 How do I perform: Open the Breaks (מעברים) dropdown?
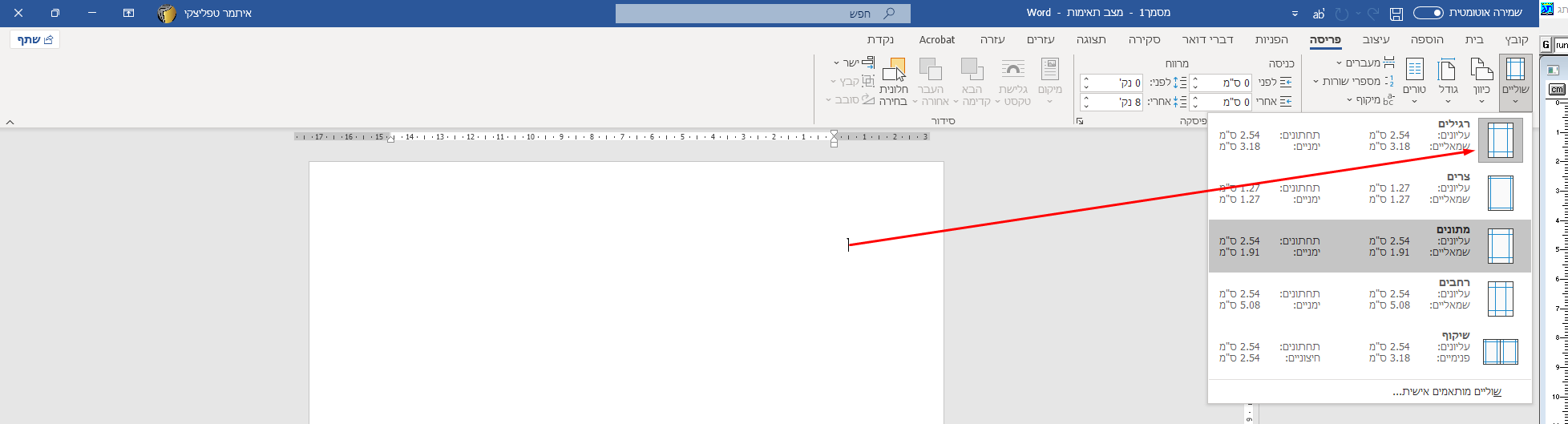(x=1365, y=63)
